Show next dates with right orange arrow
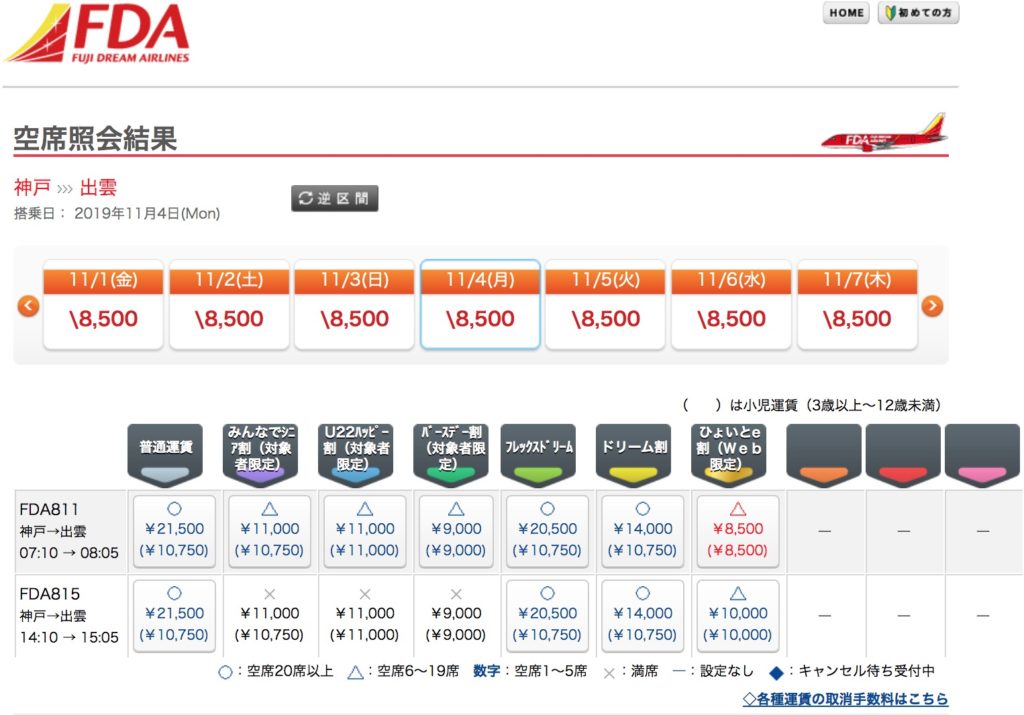Screen dimensions: 1024x715 pos(932,305)
